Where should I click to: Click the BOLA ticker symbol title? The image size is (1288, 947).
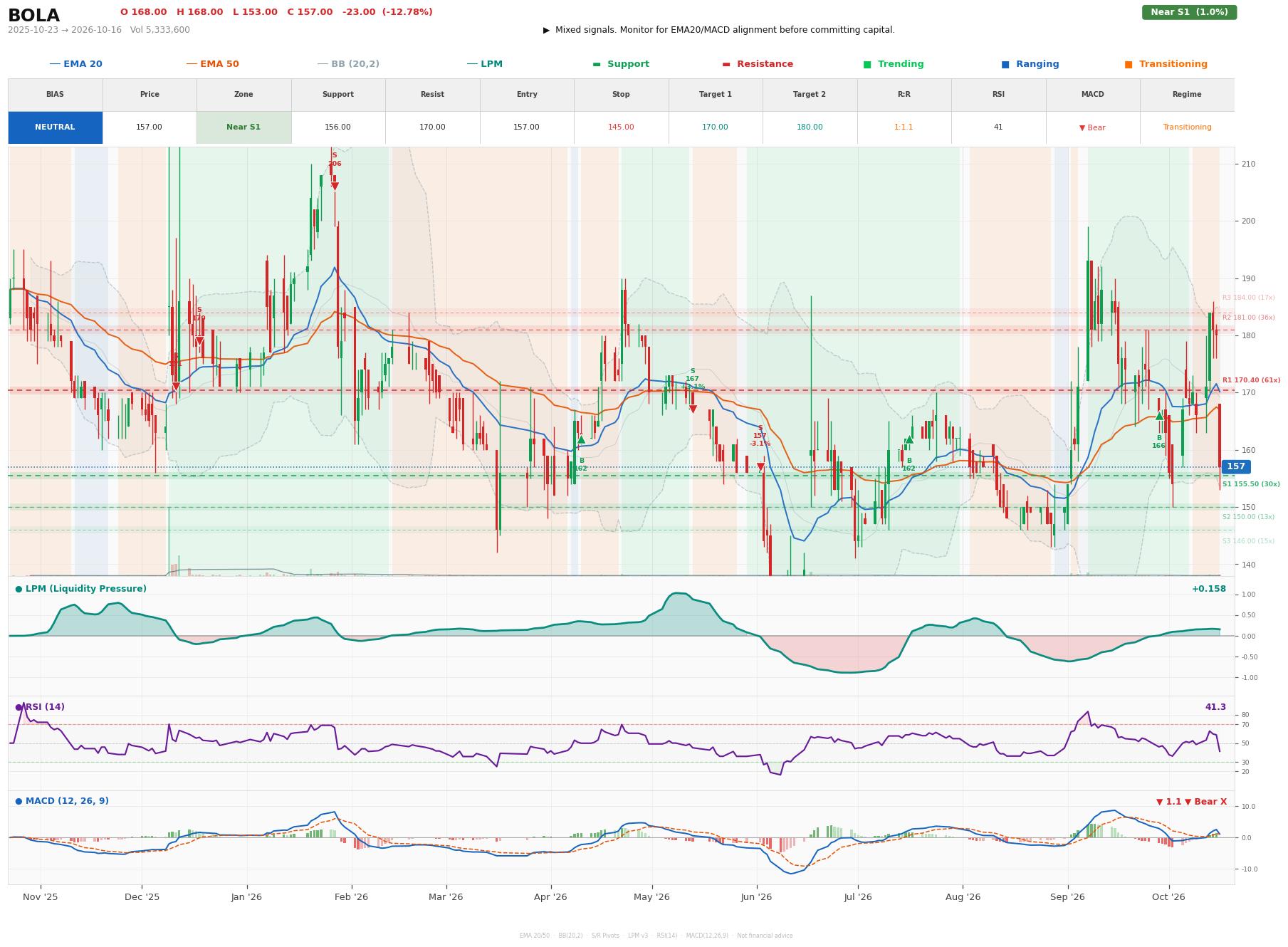click(33, 16)
